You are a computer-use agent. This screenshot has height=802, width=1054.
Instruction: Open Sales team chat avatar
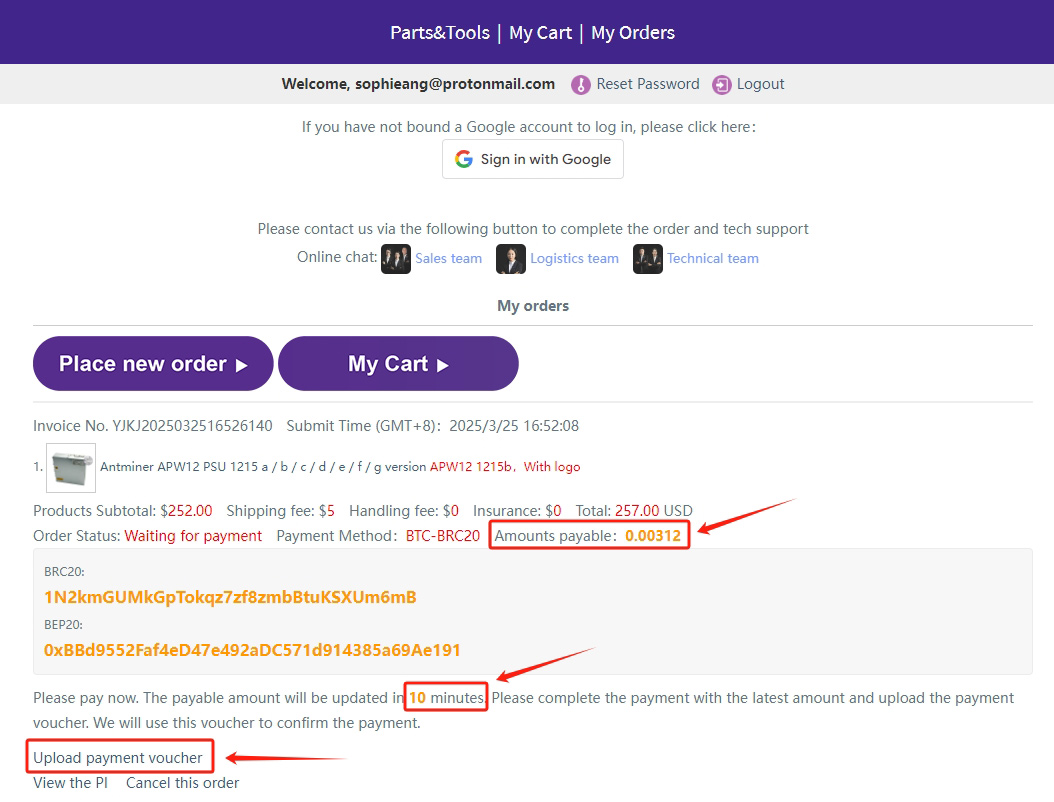[396, 259]
